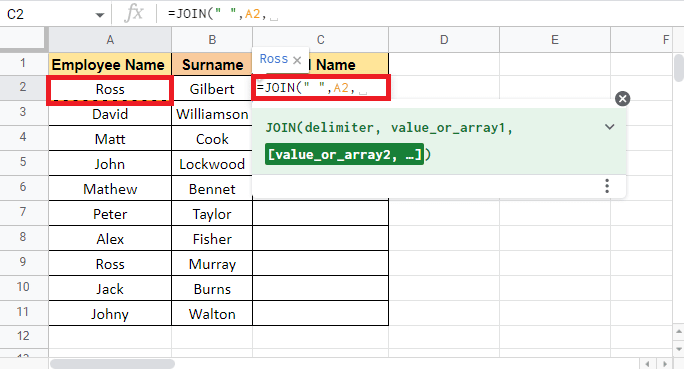
Task: Select row 11 header
Action: [x=23, y=312]
